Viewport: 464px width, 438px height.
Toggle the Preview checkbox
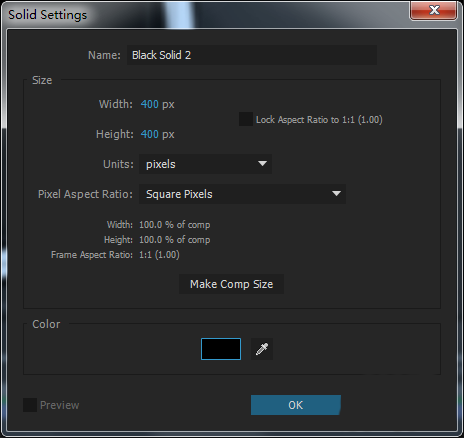click(30, 405)
